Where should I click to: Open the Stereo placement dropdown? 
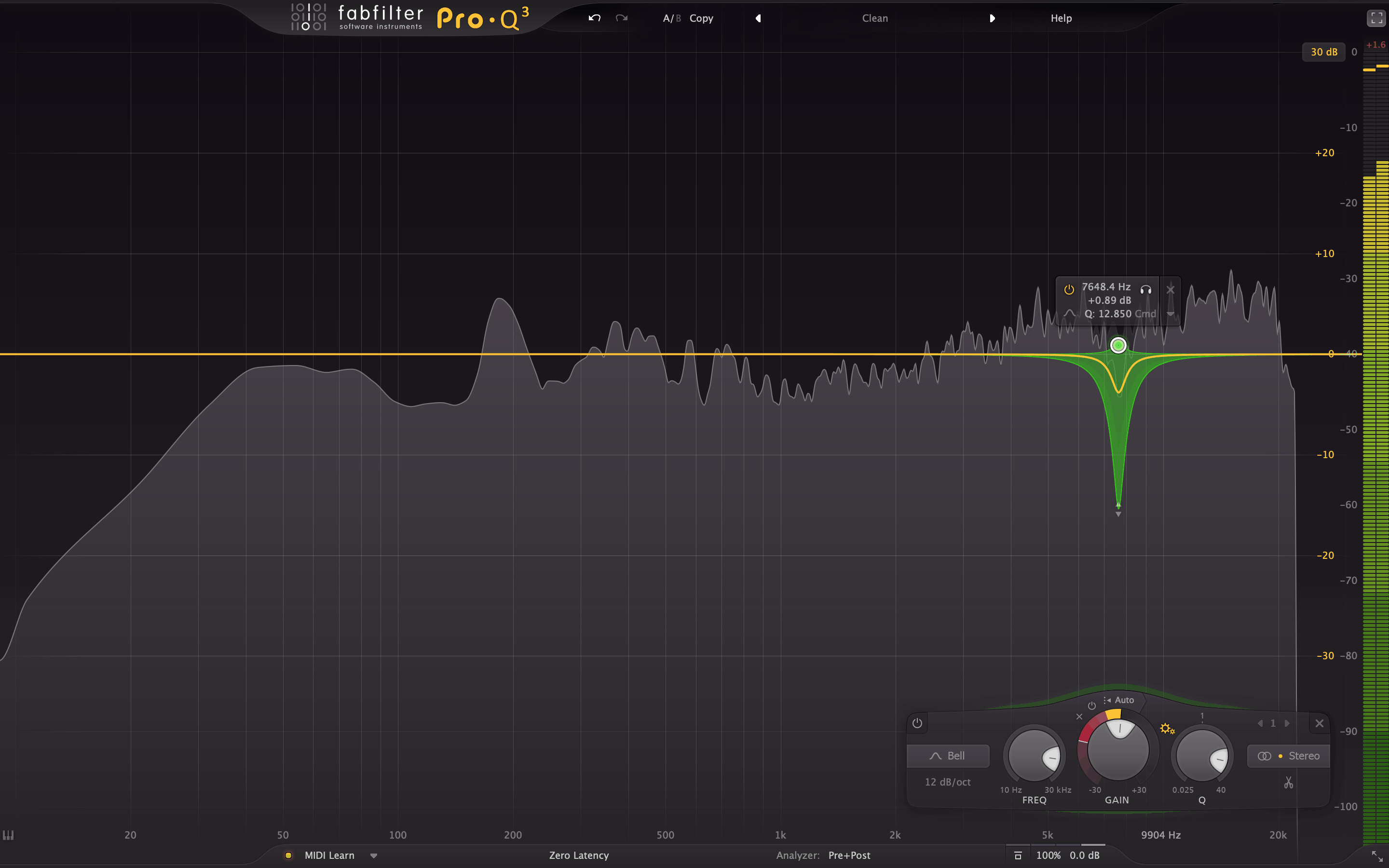point(1289,756)
